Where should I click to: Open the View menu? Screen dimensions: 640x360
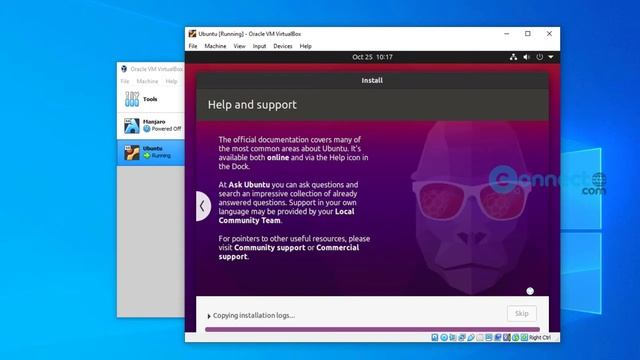point(239,46)
